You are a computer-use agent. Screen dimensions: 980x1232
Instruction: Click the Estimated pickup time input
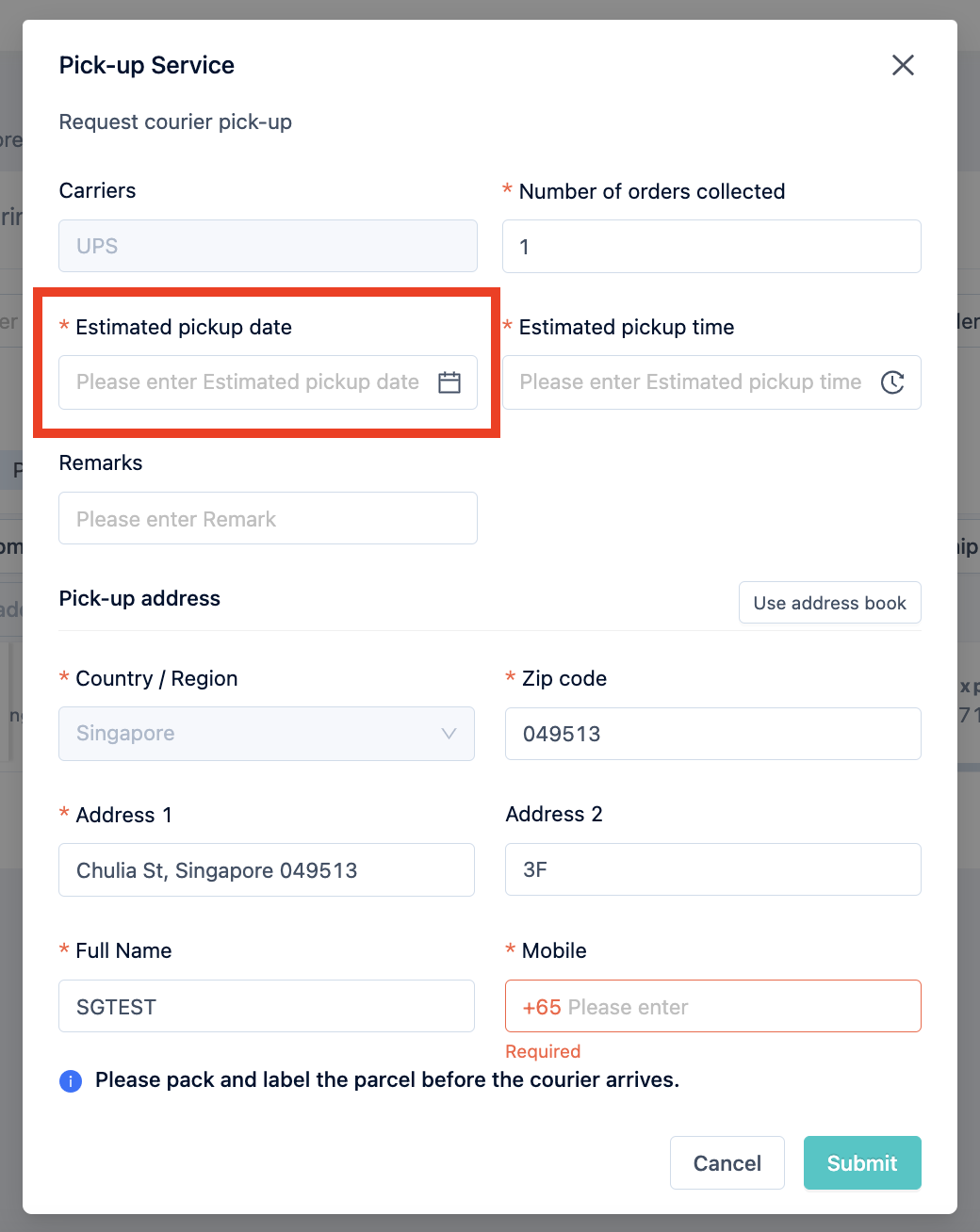(x=688, y=382)
